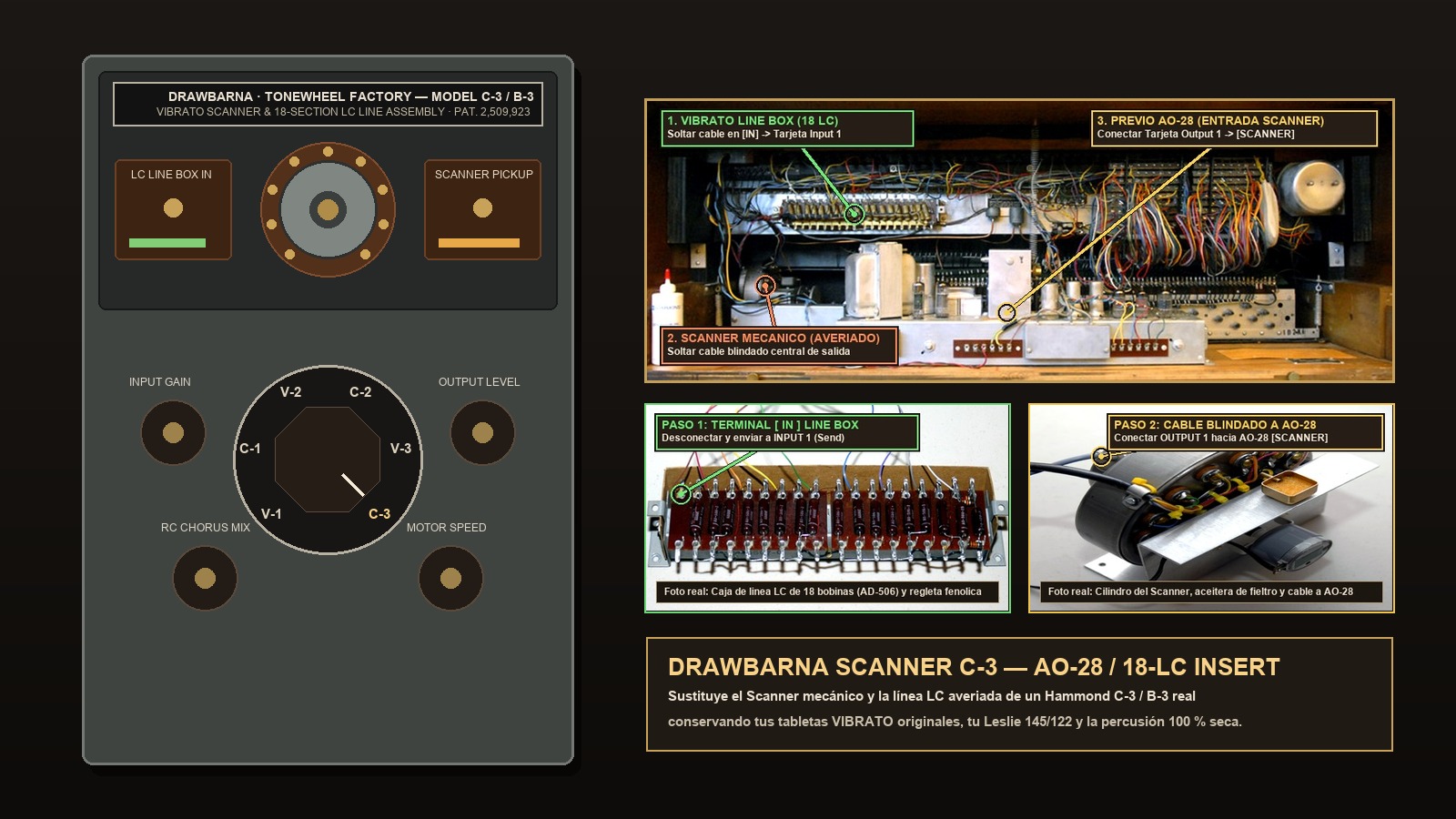Select the V-2 vibrato position
This screenshot has width=1456, height=819.
pos(290,392)
